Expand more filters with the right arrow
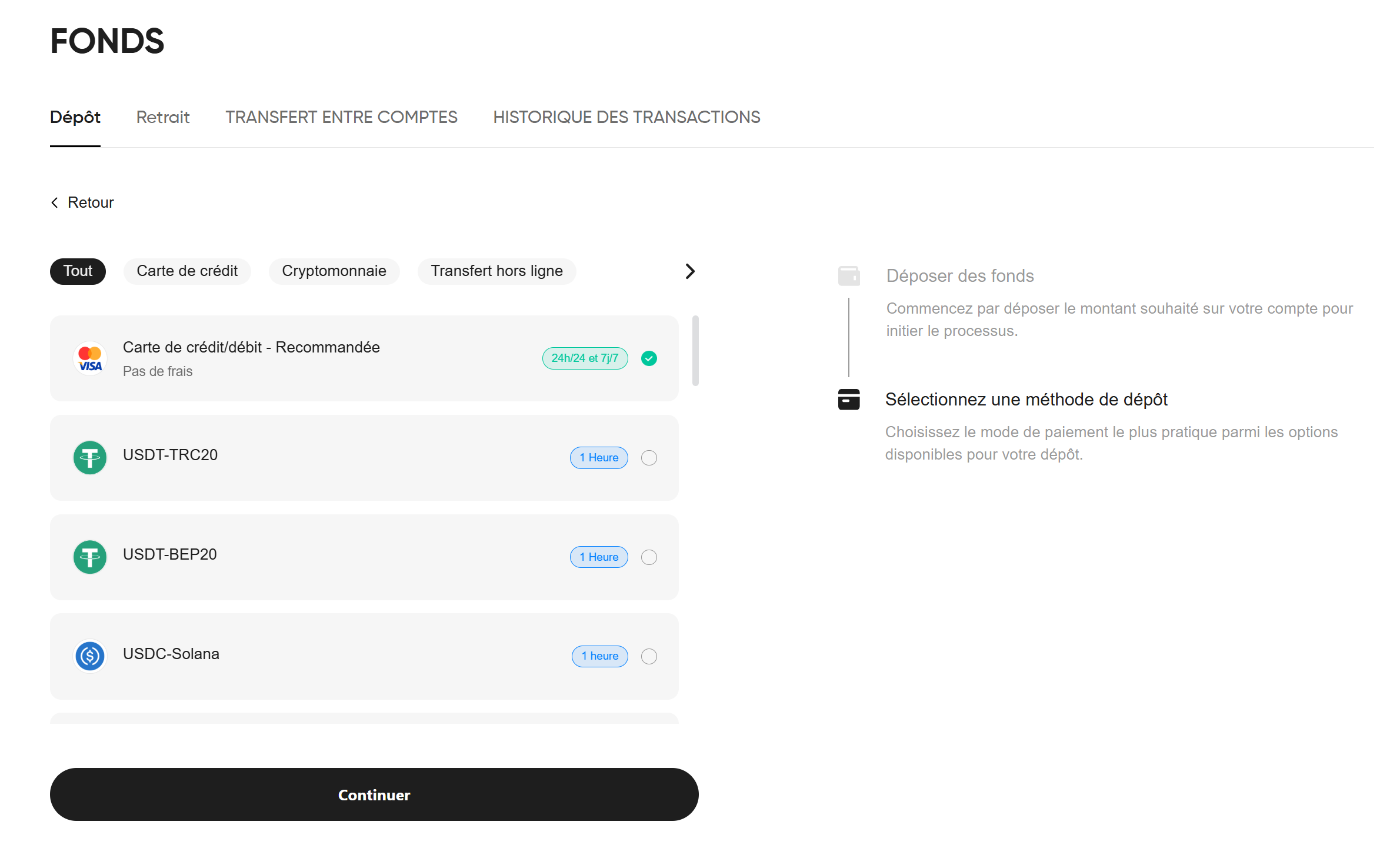Screen dimensions: 1400x868 pos(689,271)
